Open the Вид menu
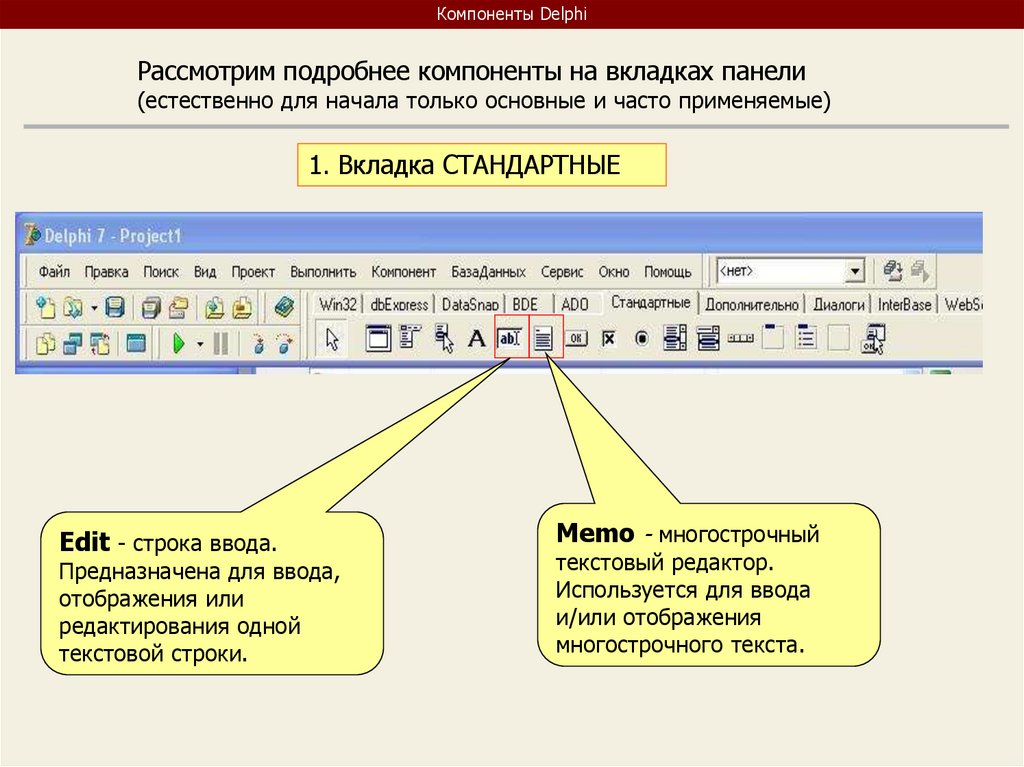 click(205, 271)
